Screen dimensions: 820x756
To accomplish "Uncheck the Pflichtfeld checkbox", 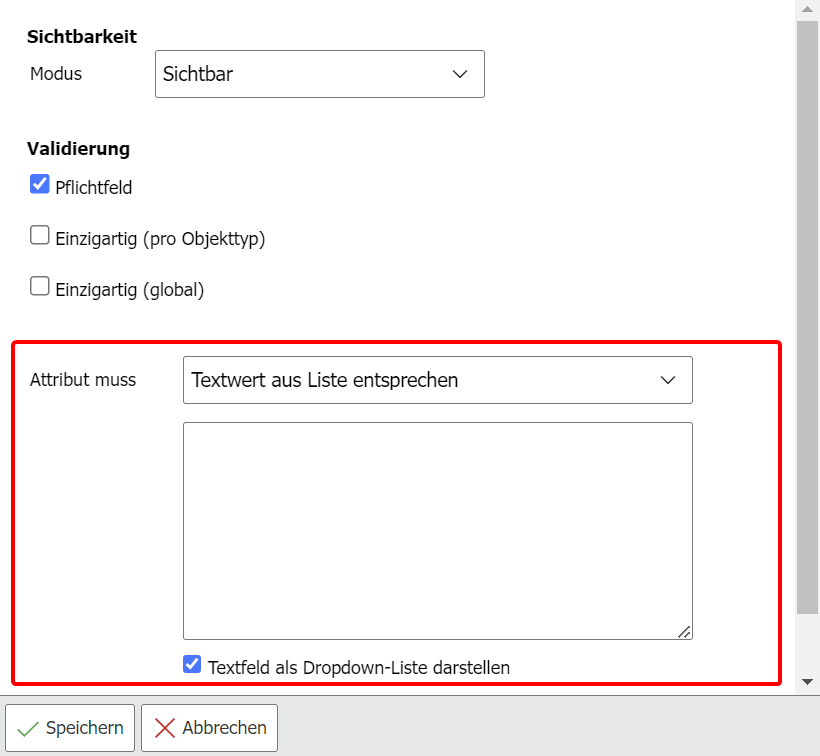I will 40,184.
